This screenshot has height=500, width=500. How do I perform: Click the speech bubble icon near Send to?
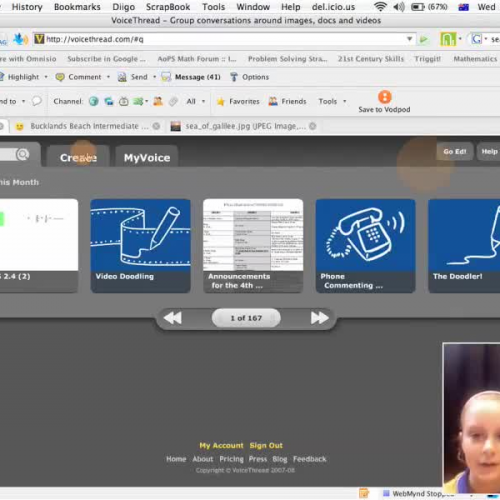[x=36, y=101]
